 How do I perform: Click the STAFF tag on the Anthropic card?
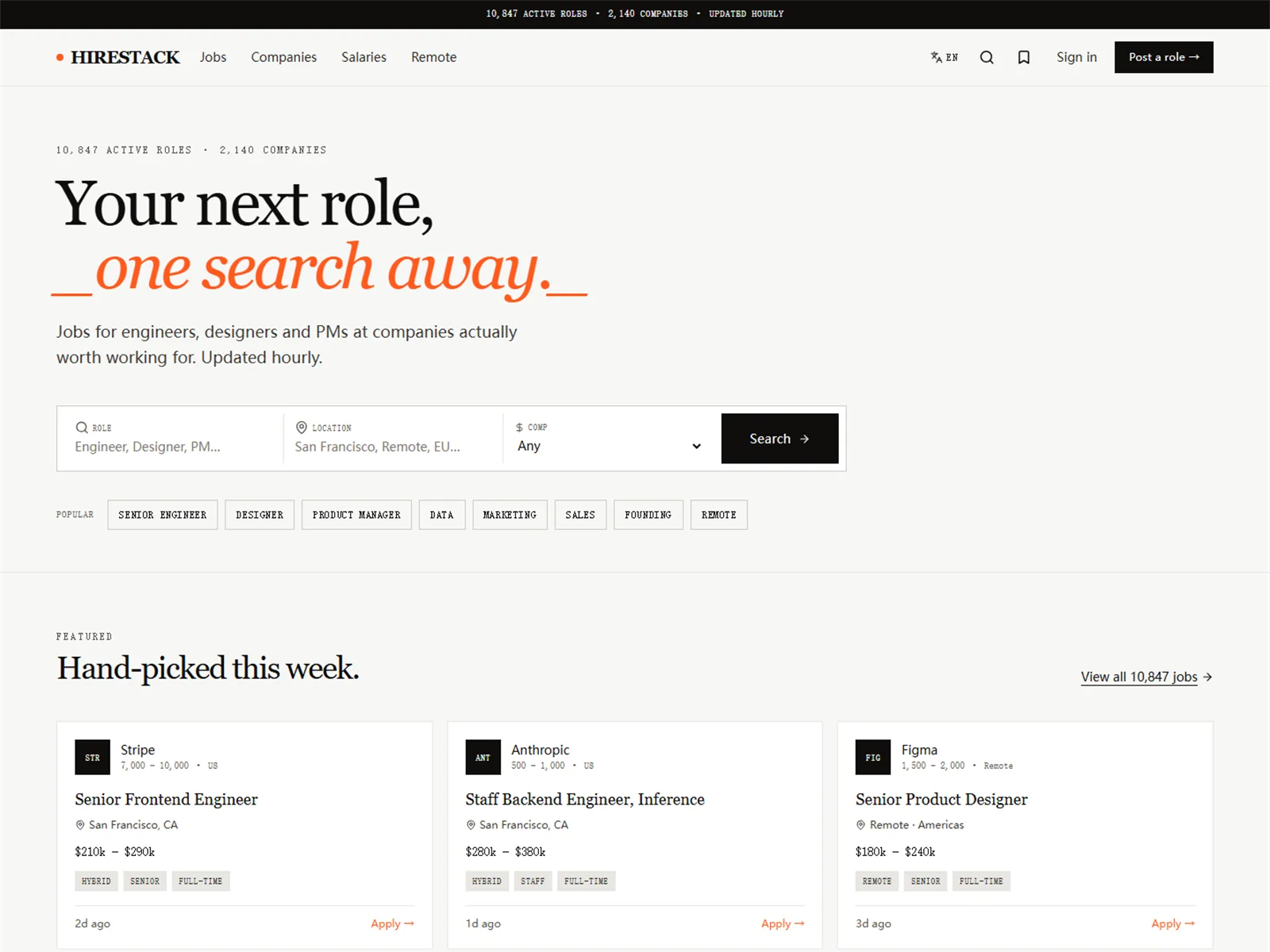pos(533,881)
